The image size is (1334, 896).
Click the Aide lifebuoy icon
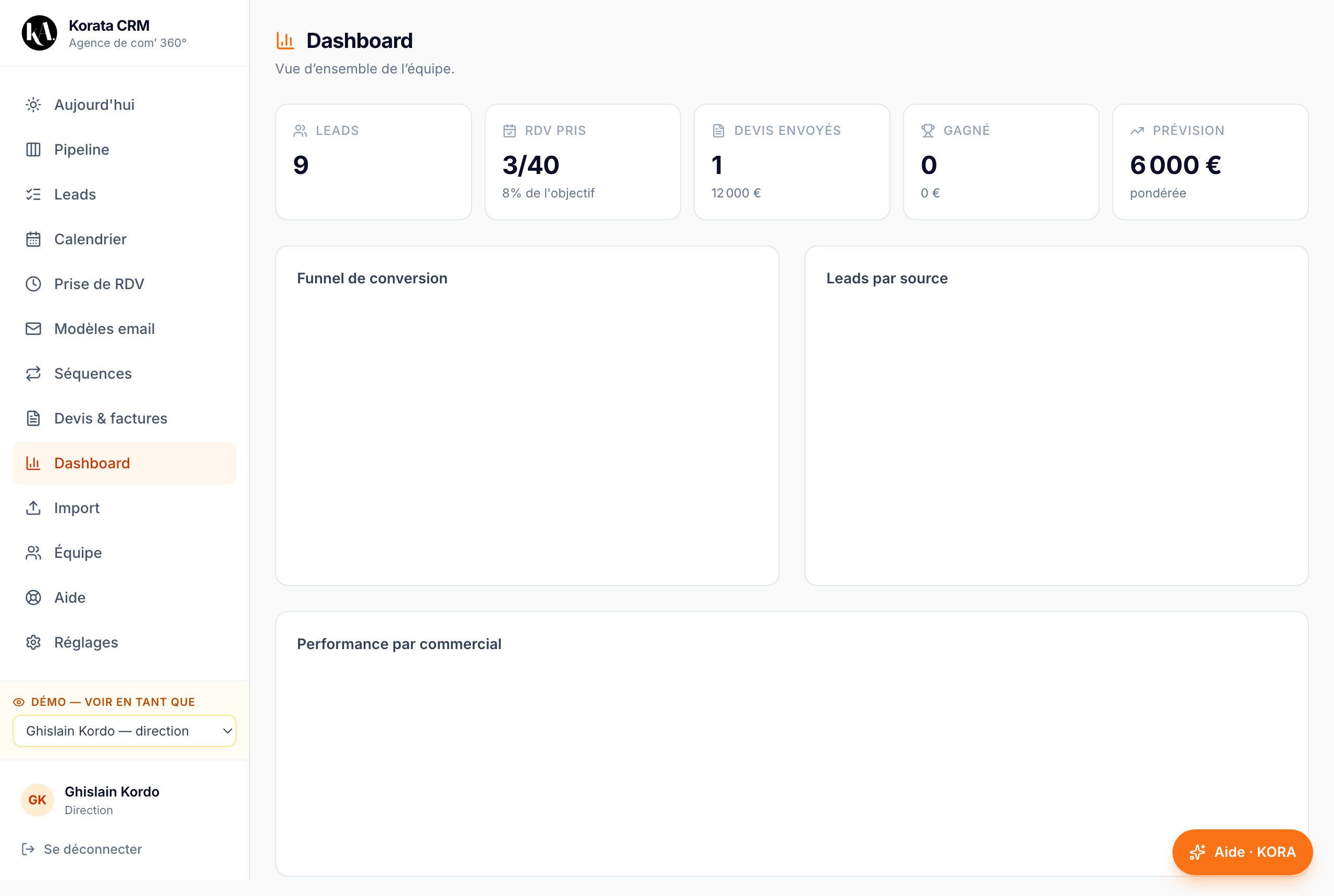tap(33, 598)
